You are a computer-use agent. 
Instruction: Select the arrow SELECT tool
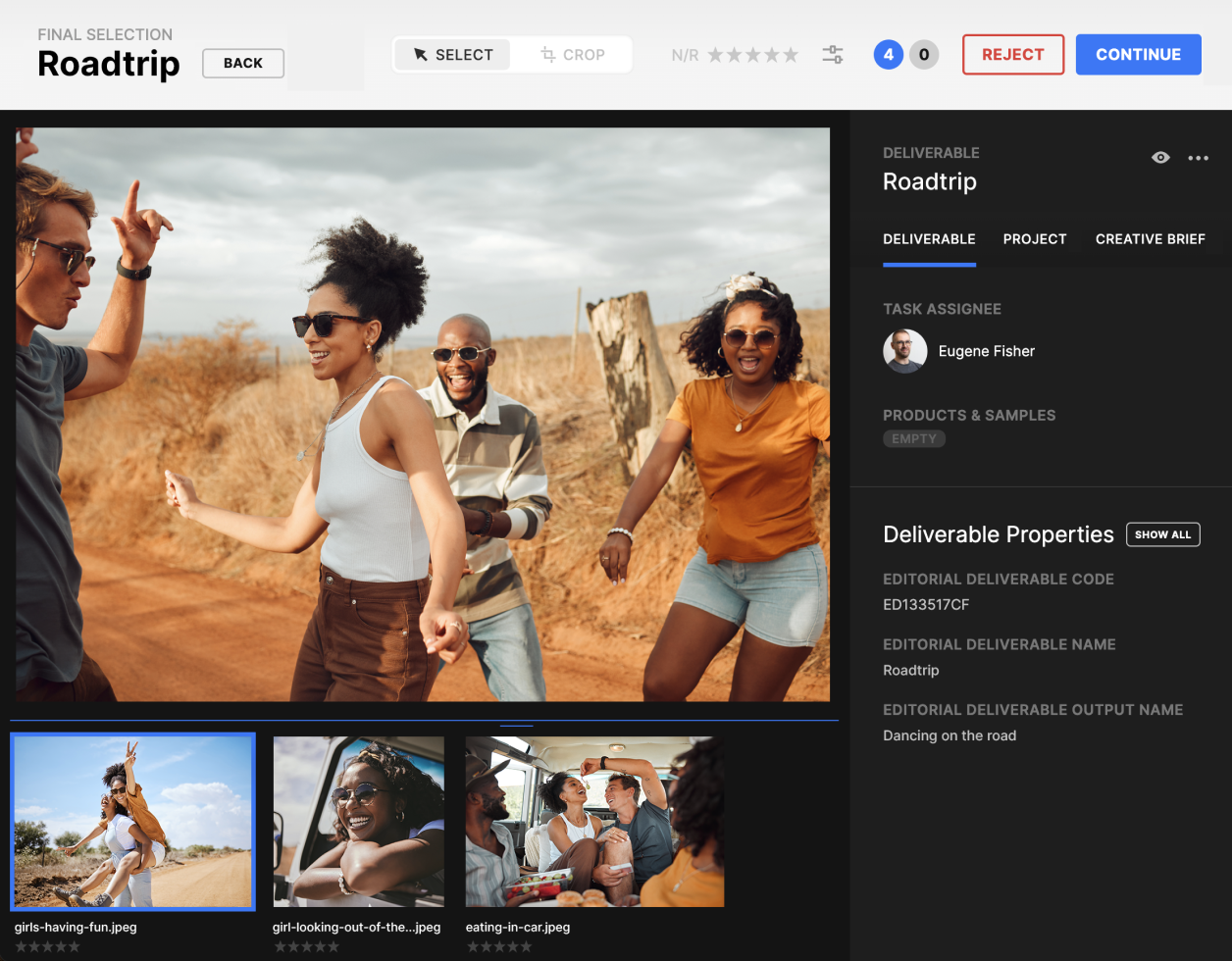click(x=452, y=55)
